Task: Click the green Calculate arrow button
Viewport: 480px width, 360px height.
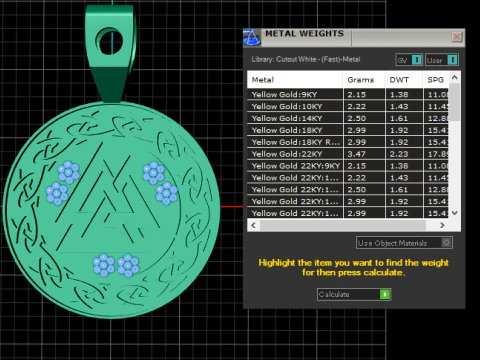Action: tap(385, 294)
